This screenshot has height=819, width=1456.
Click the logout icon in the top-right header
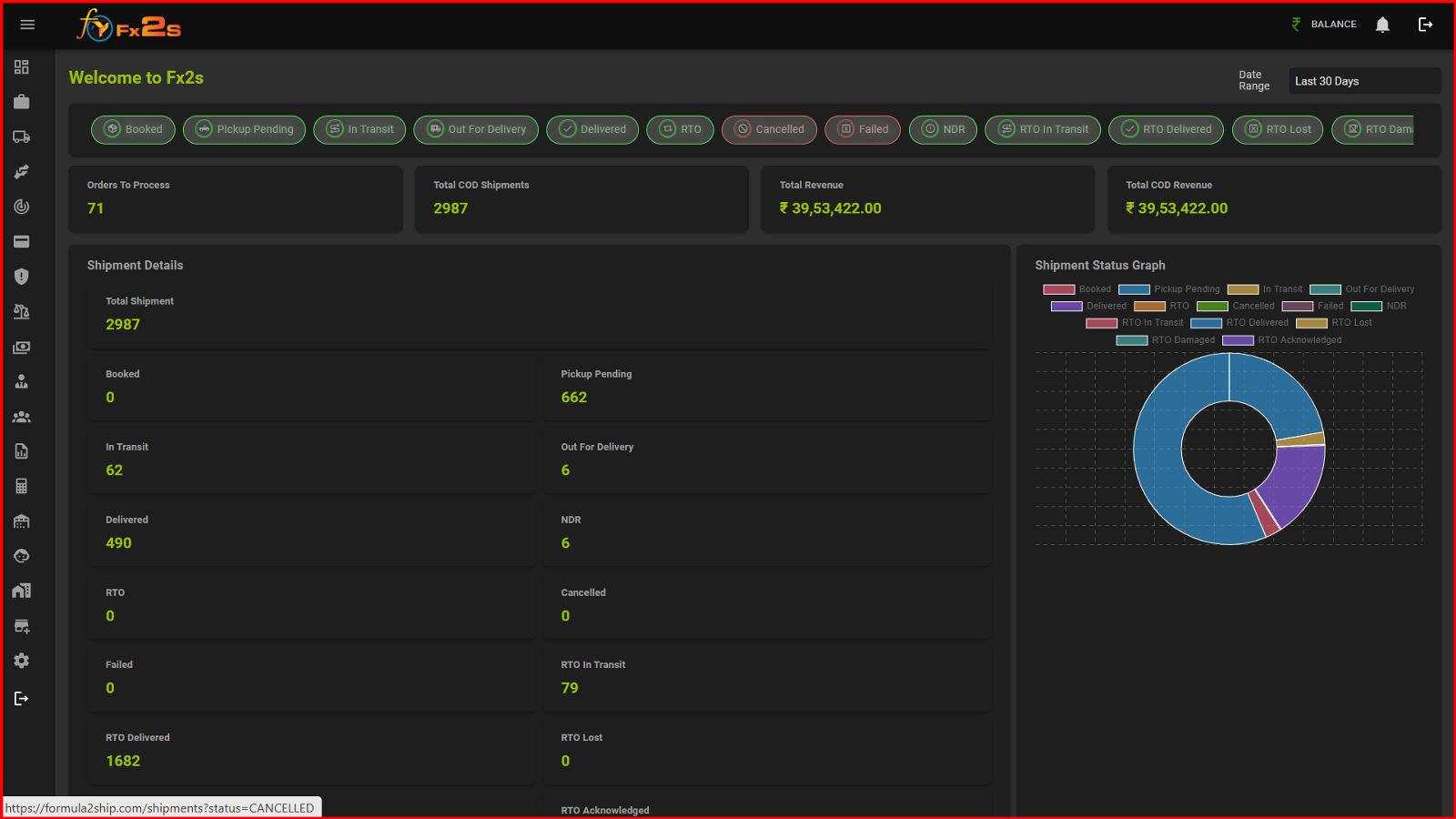coord(1426,25)
